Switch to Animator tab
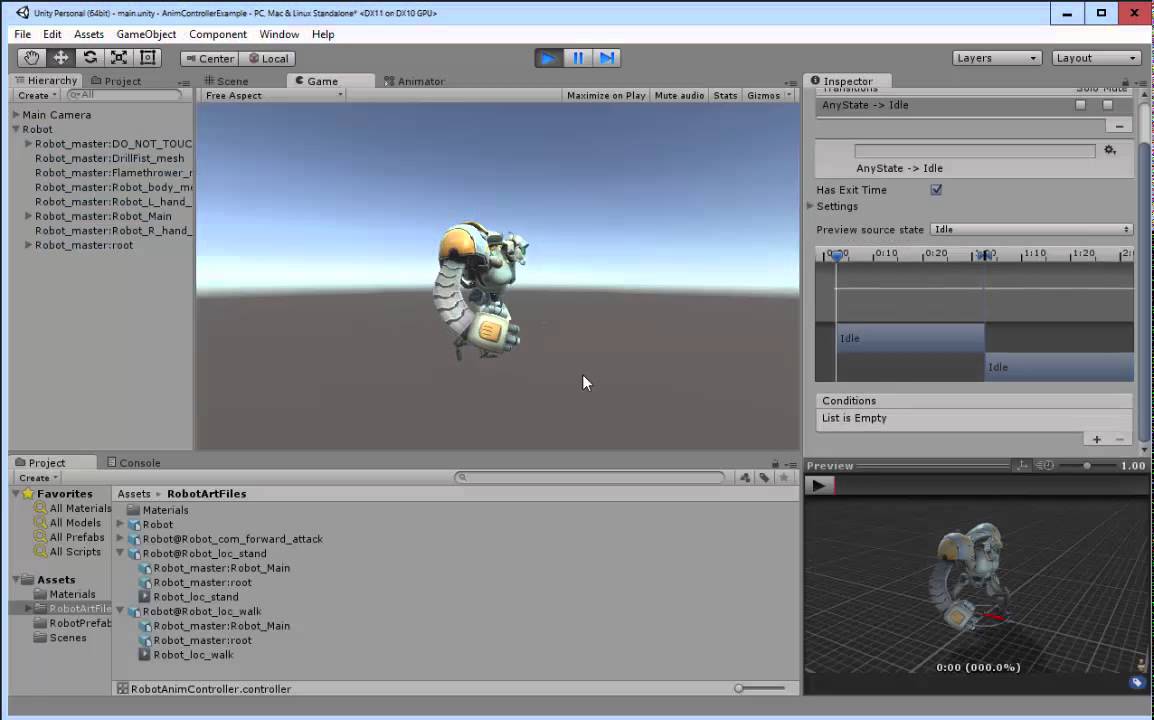 414,81
